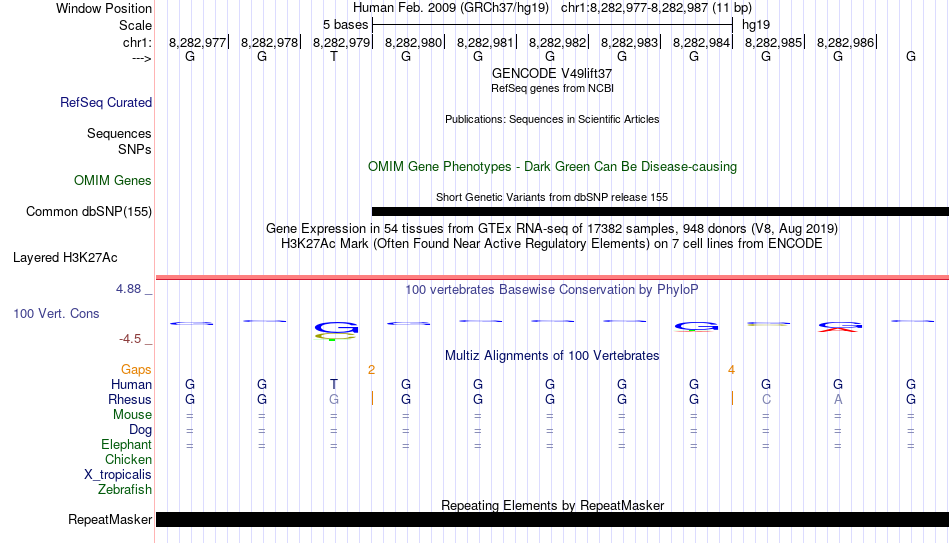This screenshot has width=950, height=543.
Task: Click the -4.5 PhyloP lower scale value
Action: (130, 339)
